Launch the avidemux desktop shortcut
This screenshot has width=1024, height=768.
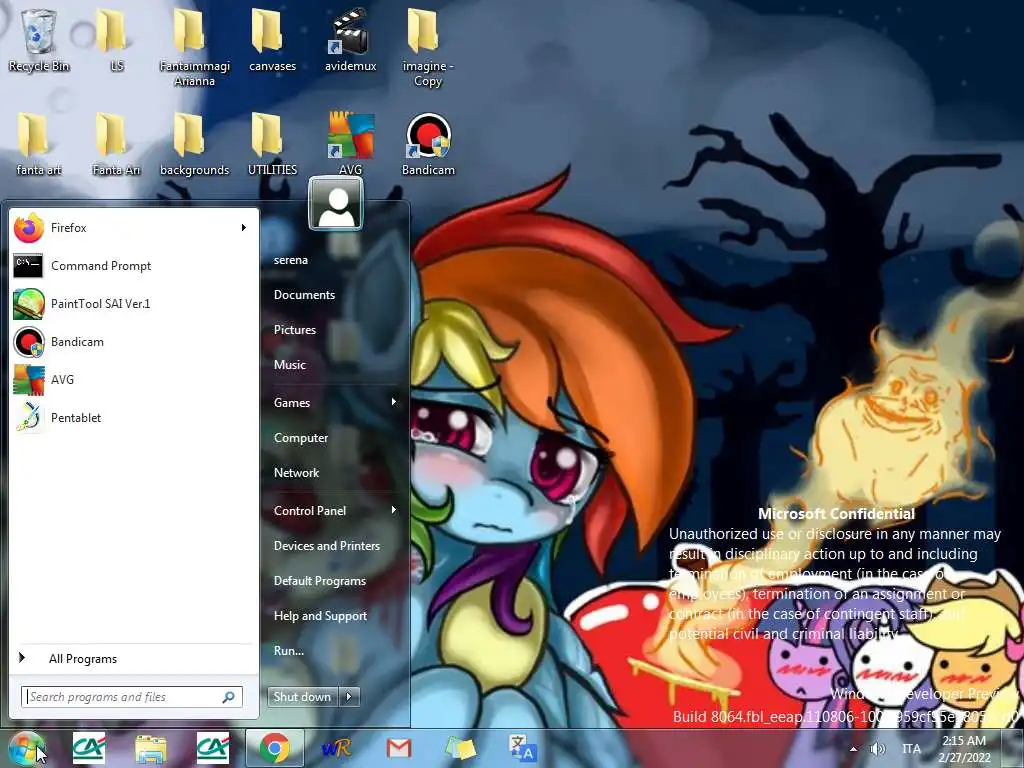[350, 40]
